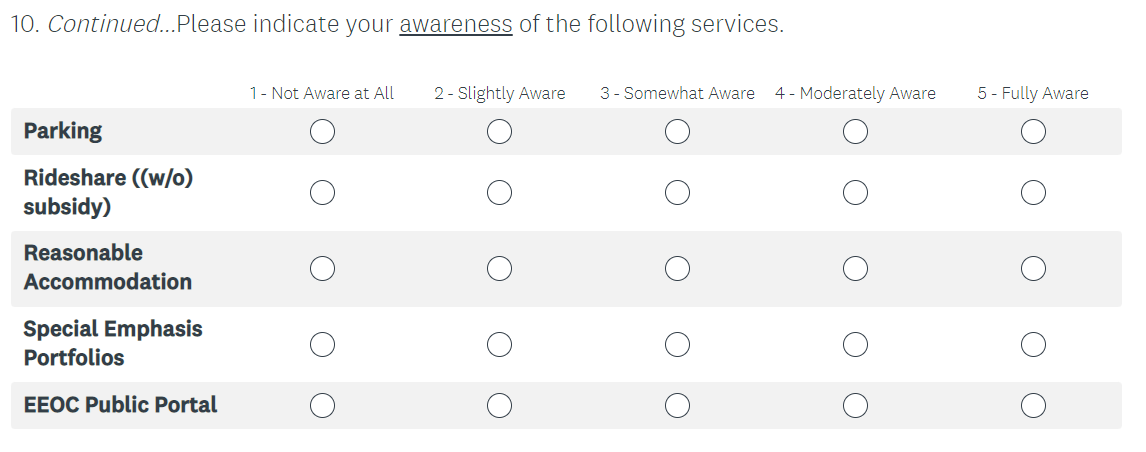Mark EEOC Public Portal as Slightly Aware
This screenshot has width=1146, height=452.
pyautogui.click(x=500, y=405)
